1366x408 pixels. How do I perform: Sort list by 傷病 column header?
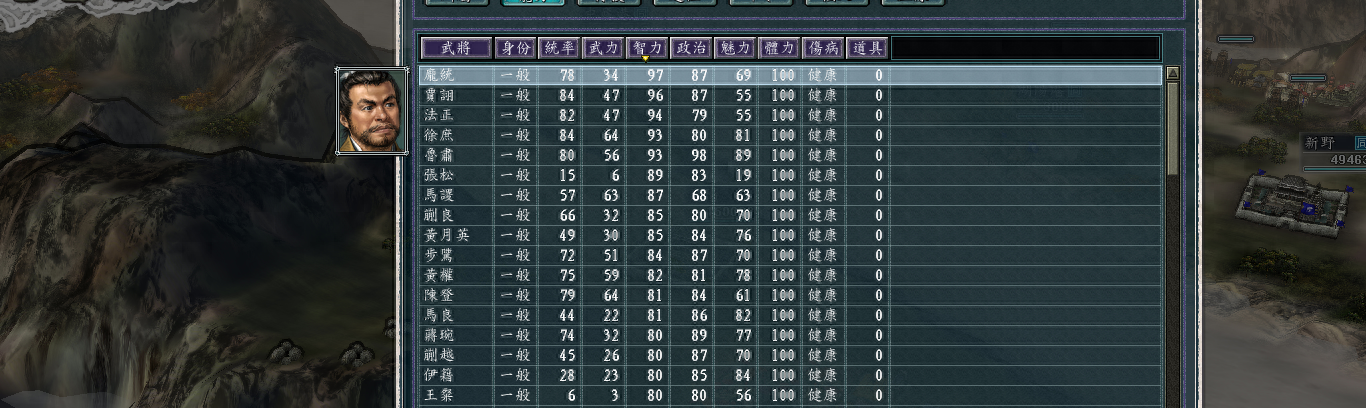pyautogui.click(x=823, y=48)
